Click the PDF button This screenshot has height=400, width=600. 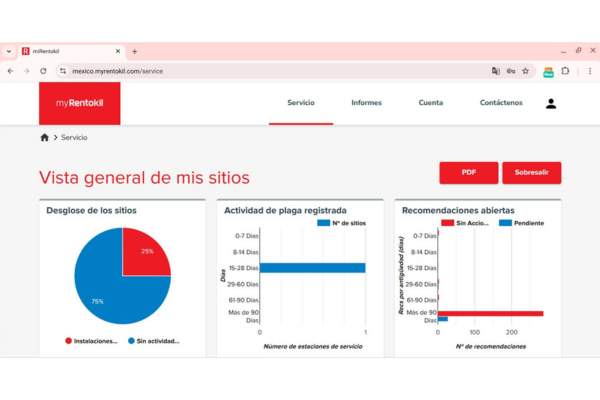(467, 173)
